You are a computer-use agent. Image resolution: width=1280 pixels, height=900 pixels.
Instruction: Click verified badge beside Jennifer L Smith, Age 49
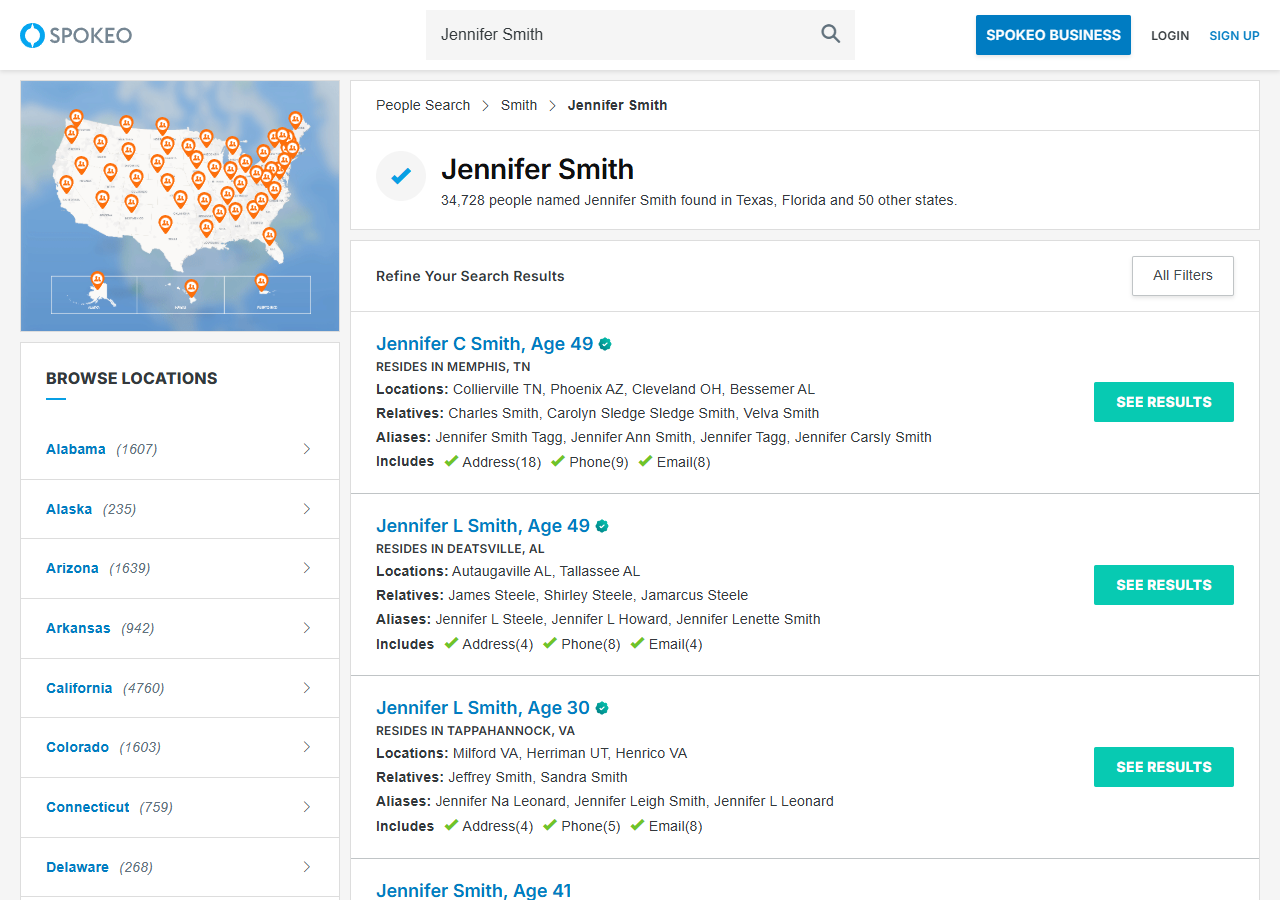pyautogui.click(x=602, y=526)
